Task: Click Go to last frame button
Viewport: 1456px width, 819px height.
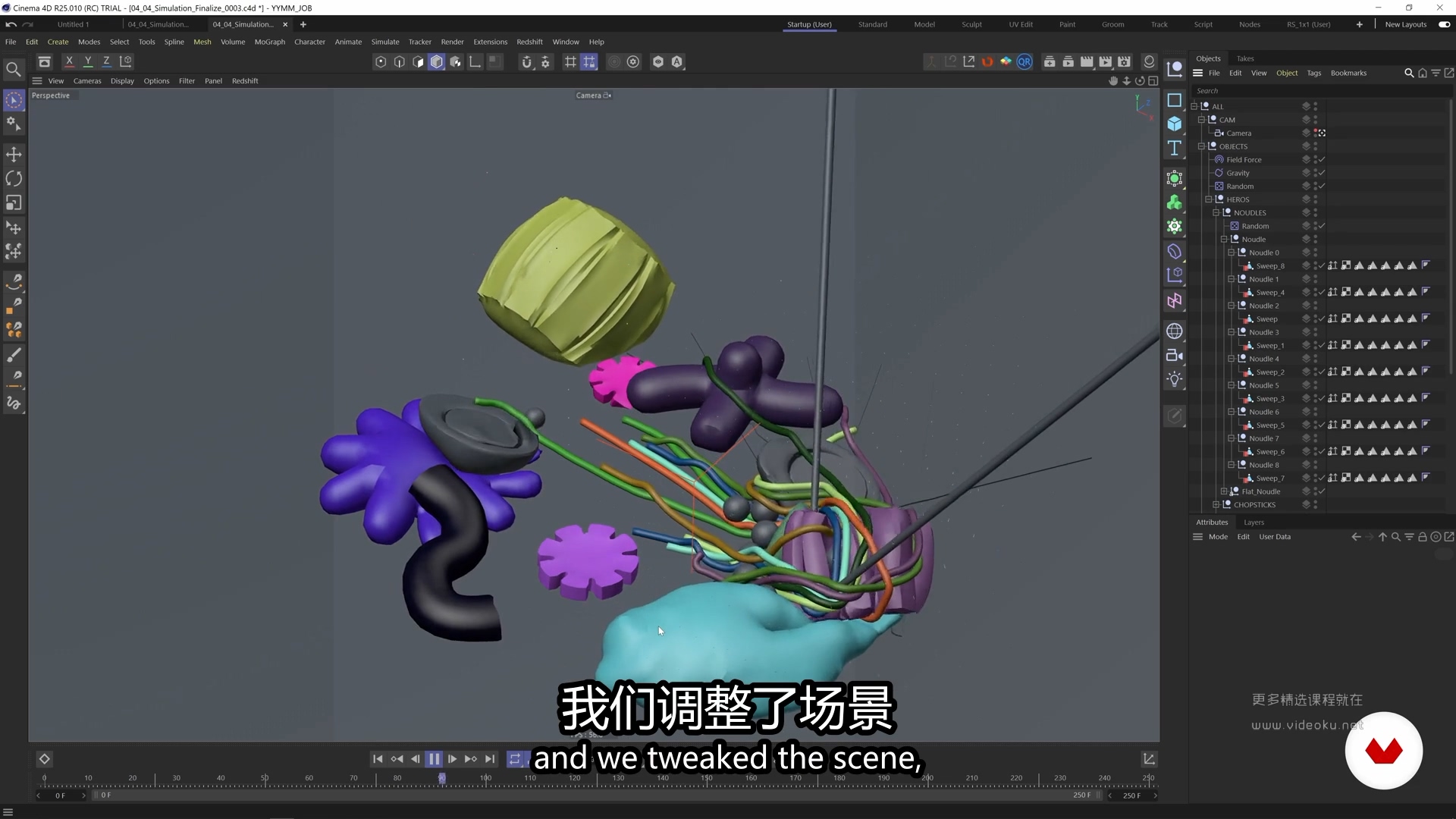Action: pos(490,759)
